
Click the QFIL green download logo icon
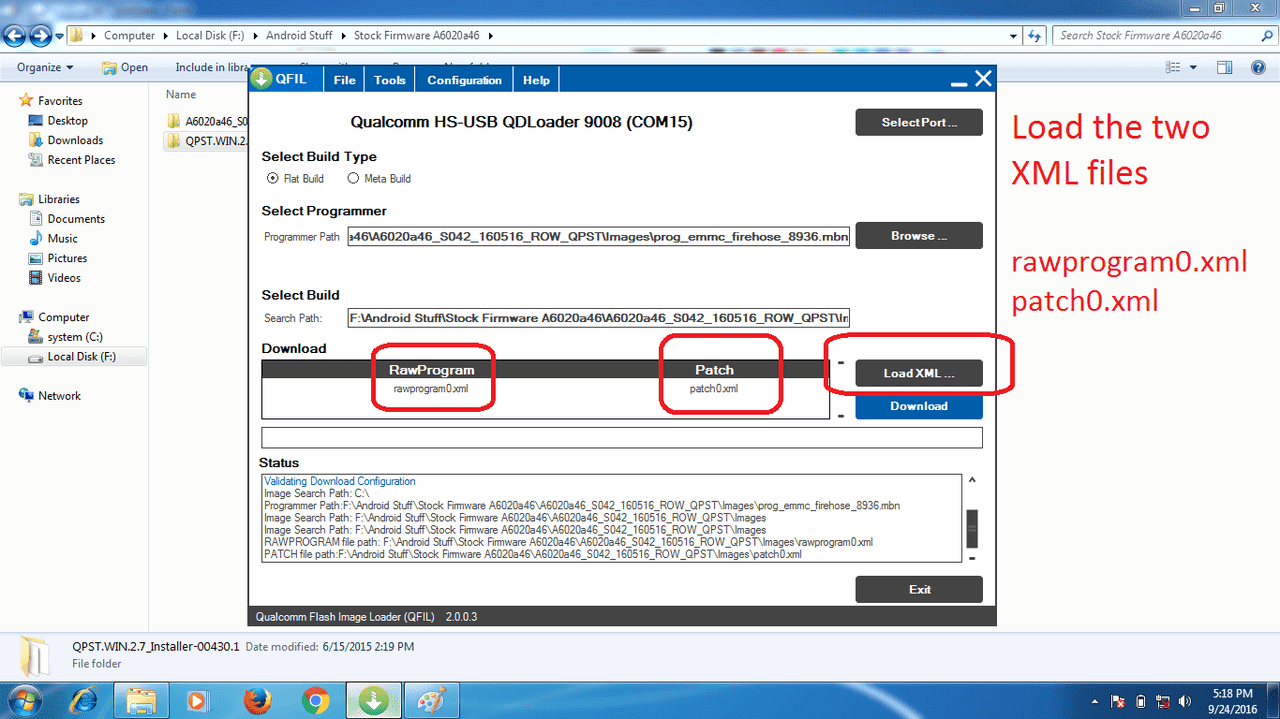point(262,80)
